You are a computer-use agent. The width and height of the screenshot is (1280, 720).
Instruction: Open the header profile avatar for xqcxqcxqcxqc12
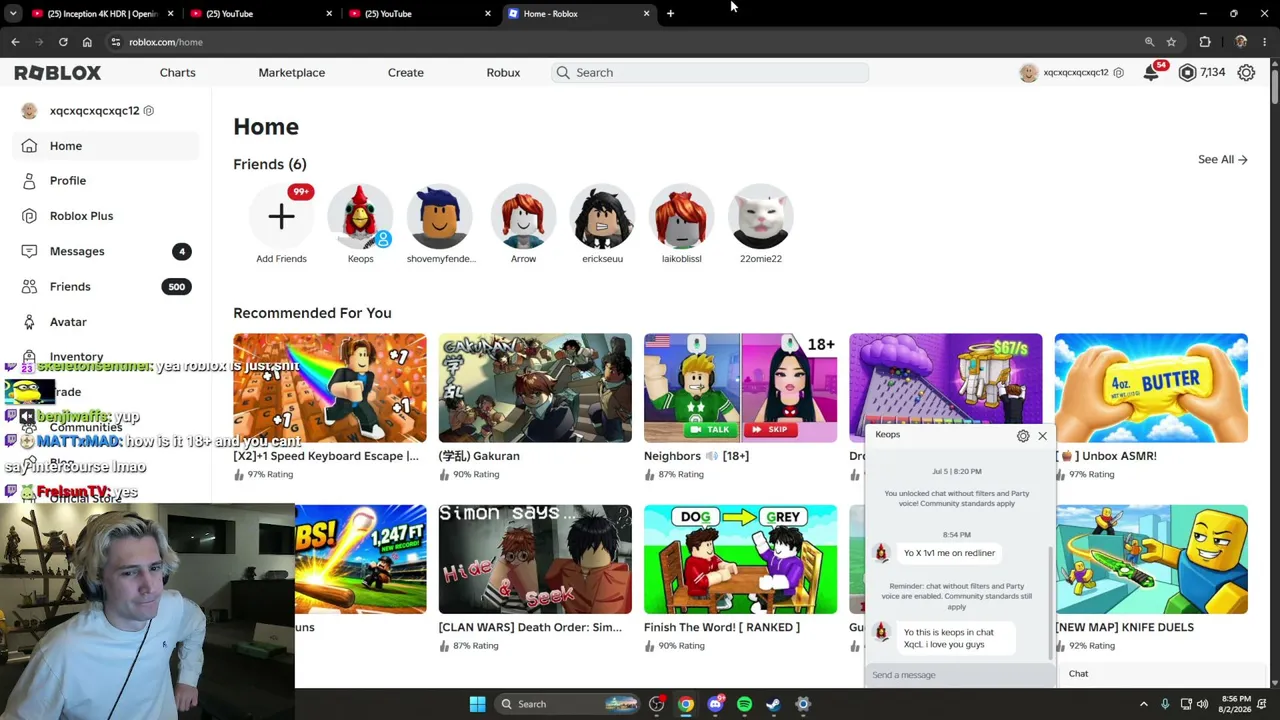1028,73
